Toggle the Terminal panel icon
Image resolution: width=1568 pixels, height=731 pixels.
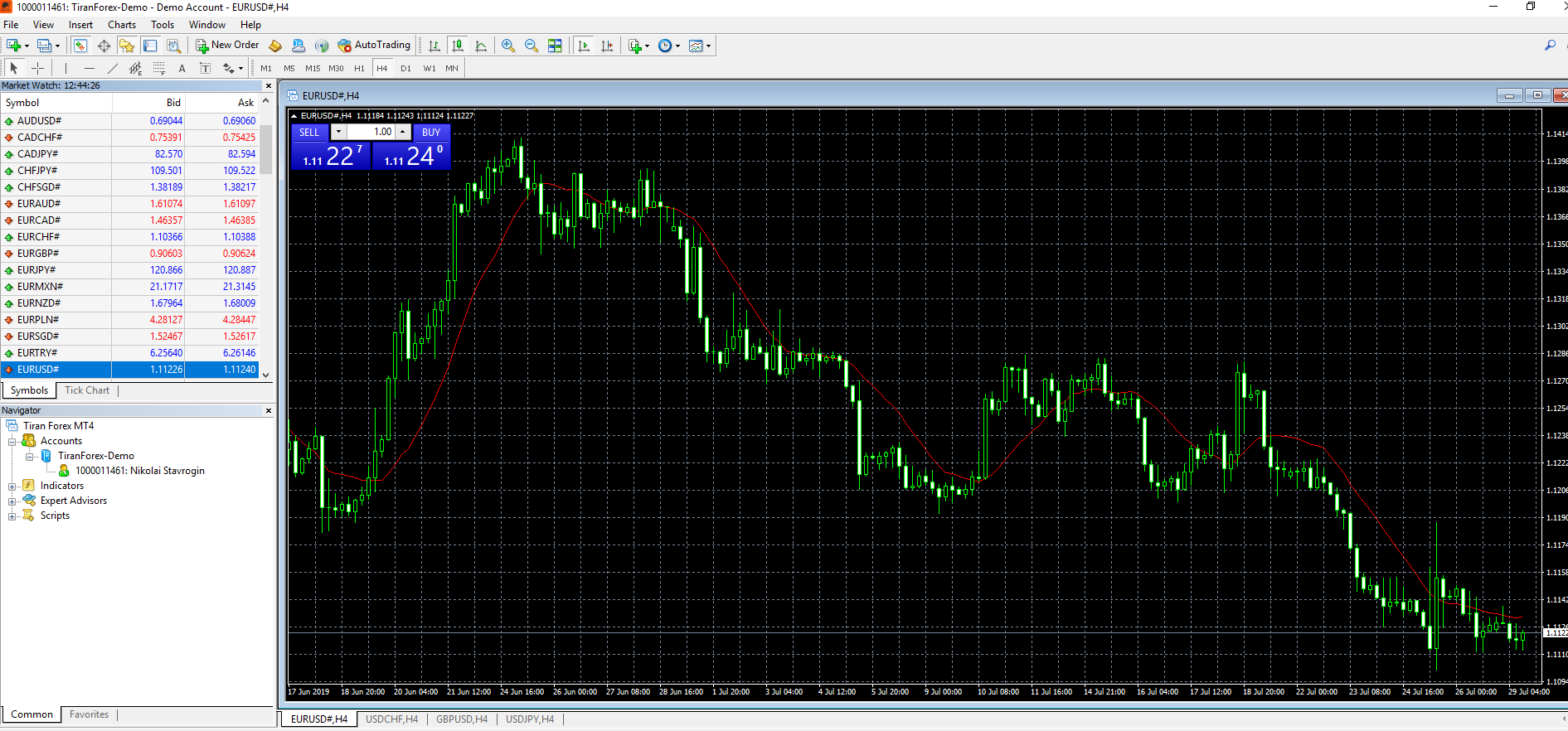point(150,46)
